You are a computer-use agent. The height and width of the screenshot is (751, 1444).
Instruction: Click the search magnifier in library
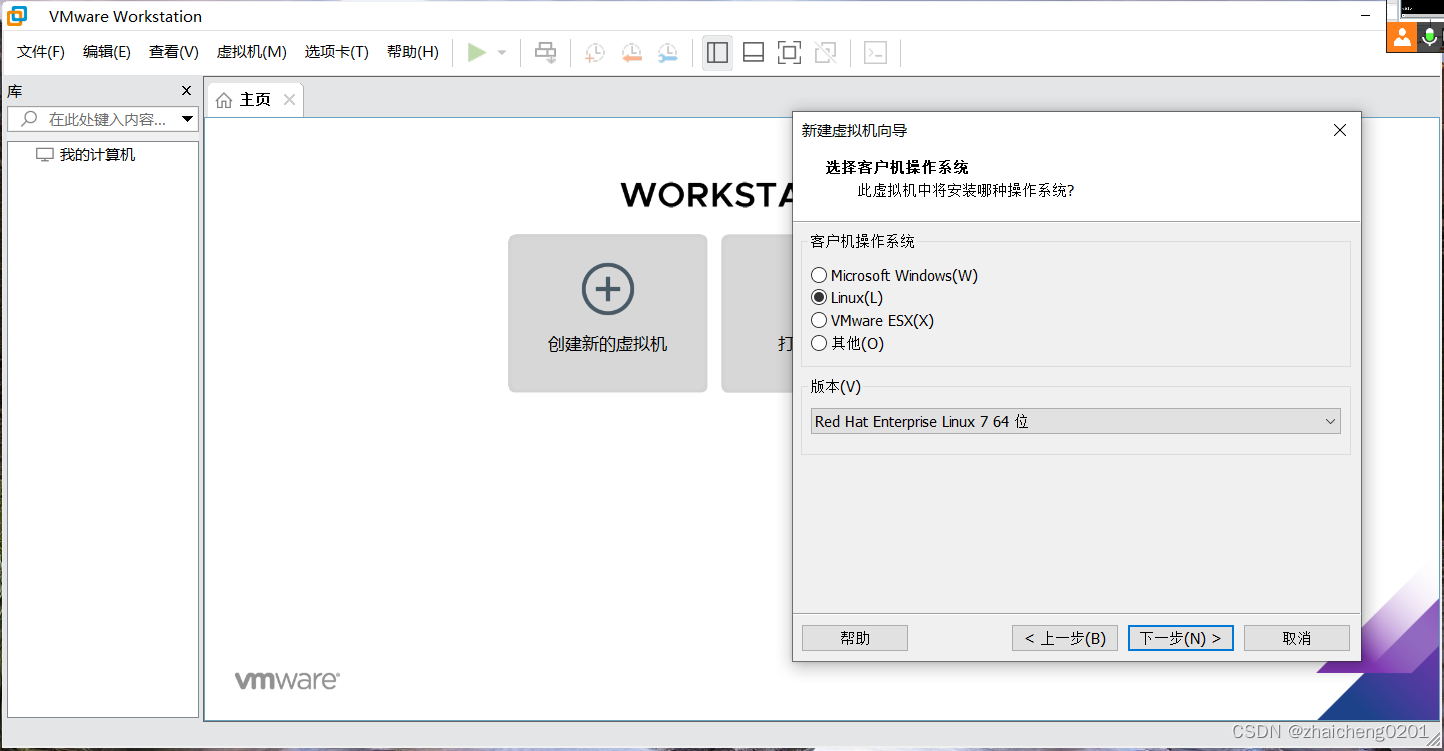pyautogui.click(x=29, y=119)
